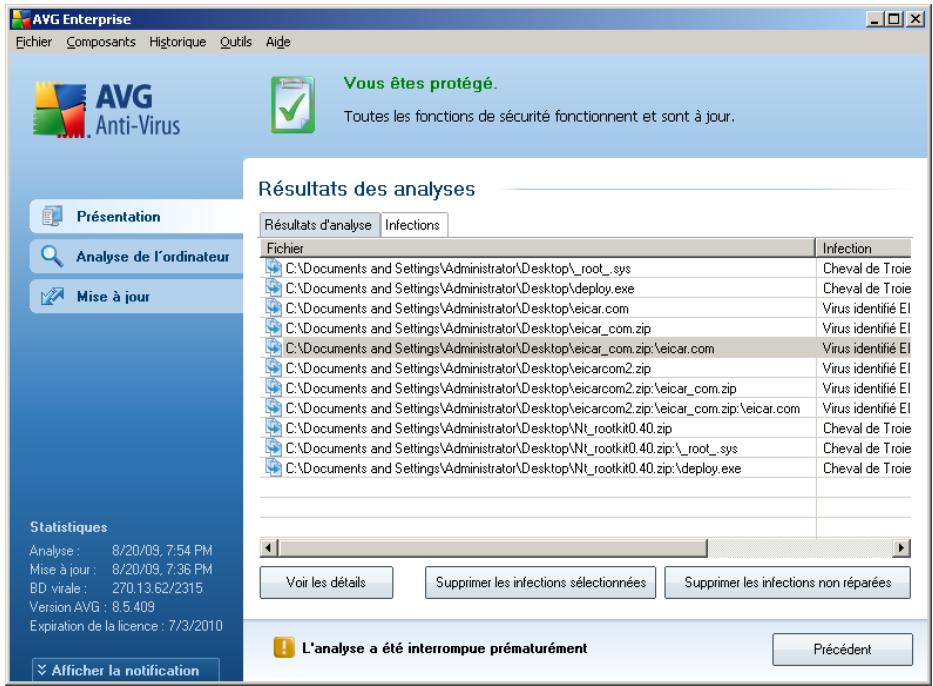This screenshot has height=686, width=933.
Task: Click the yellow warning icon near interrupted message
Action: tap(284, 647)
